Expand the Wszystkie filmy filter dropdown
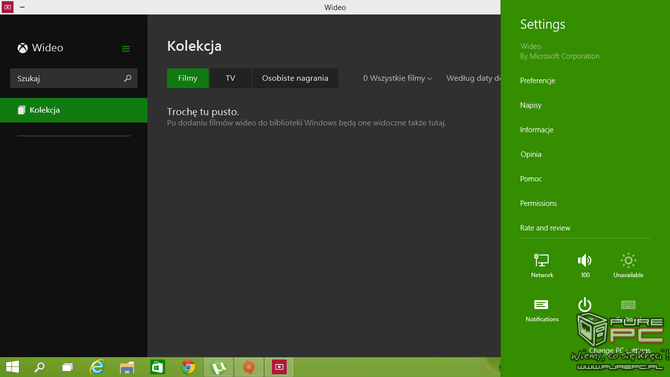 [x=397, y=78]
